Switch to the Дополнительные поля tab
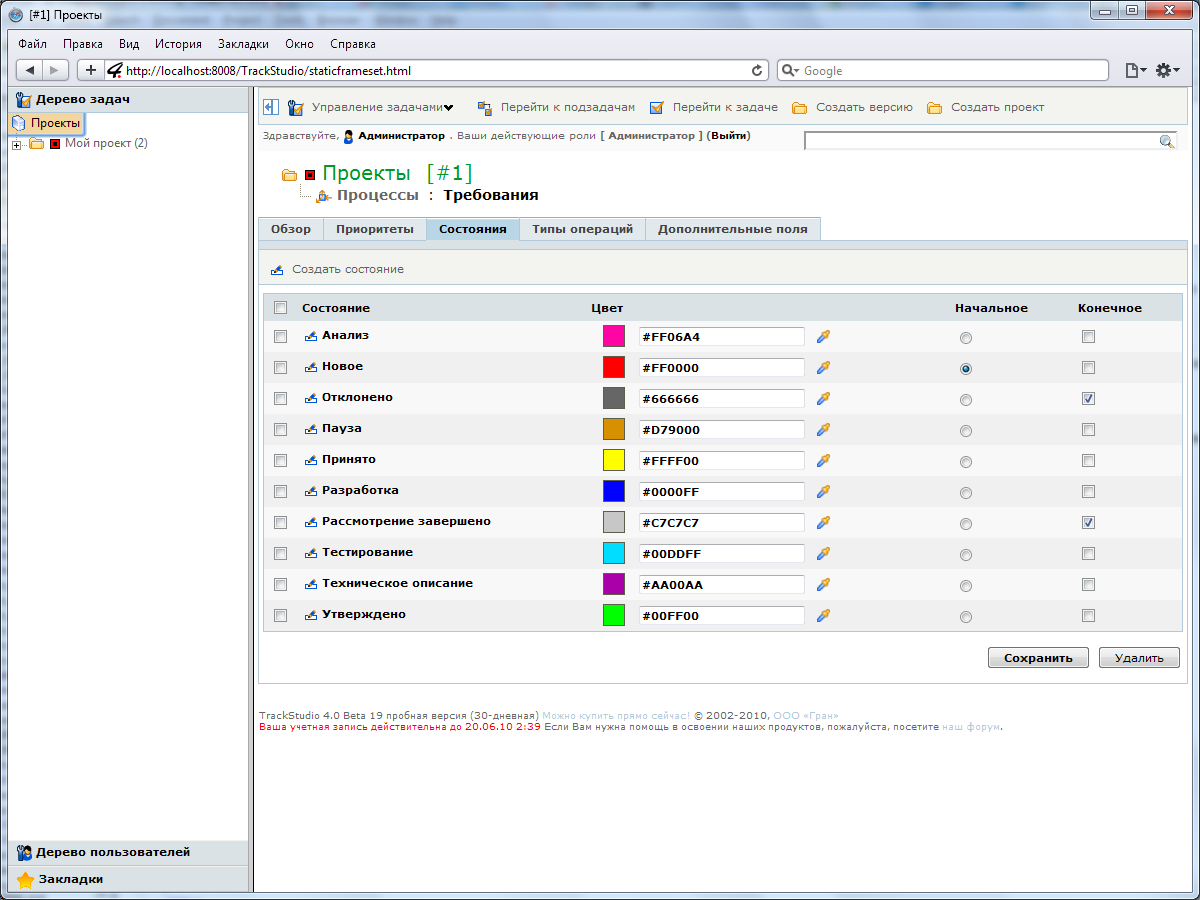 tap(733, 229)
